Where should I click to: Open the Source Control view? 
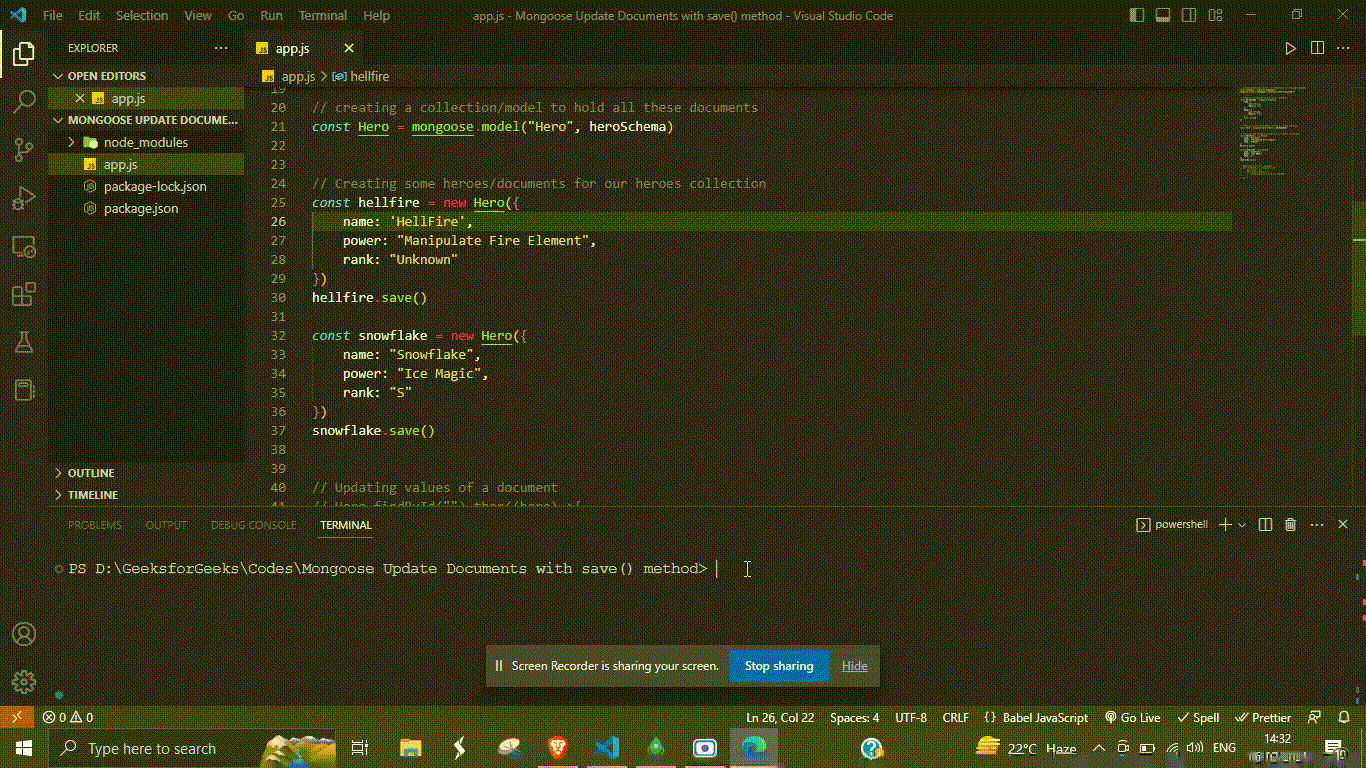(x=24, y=150)
